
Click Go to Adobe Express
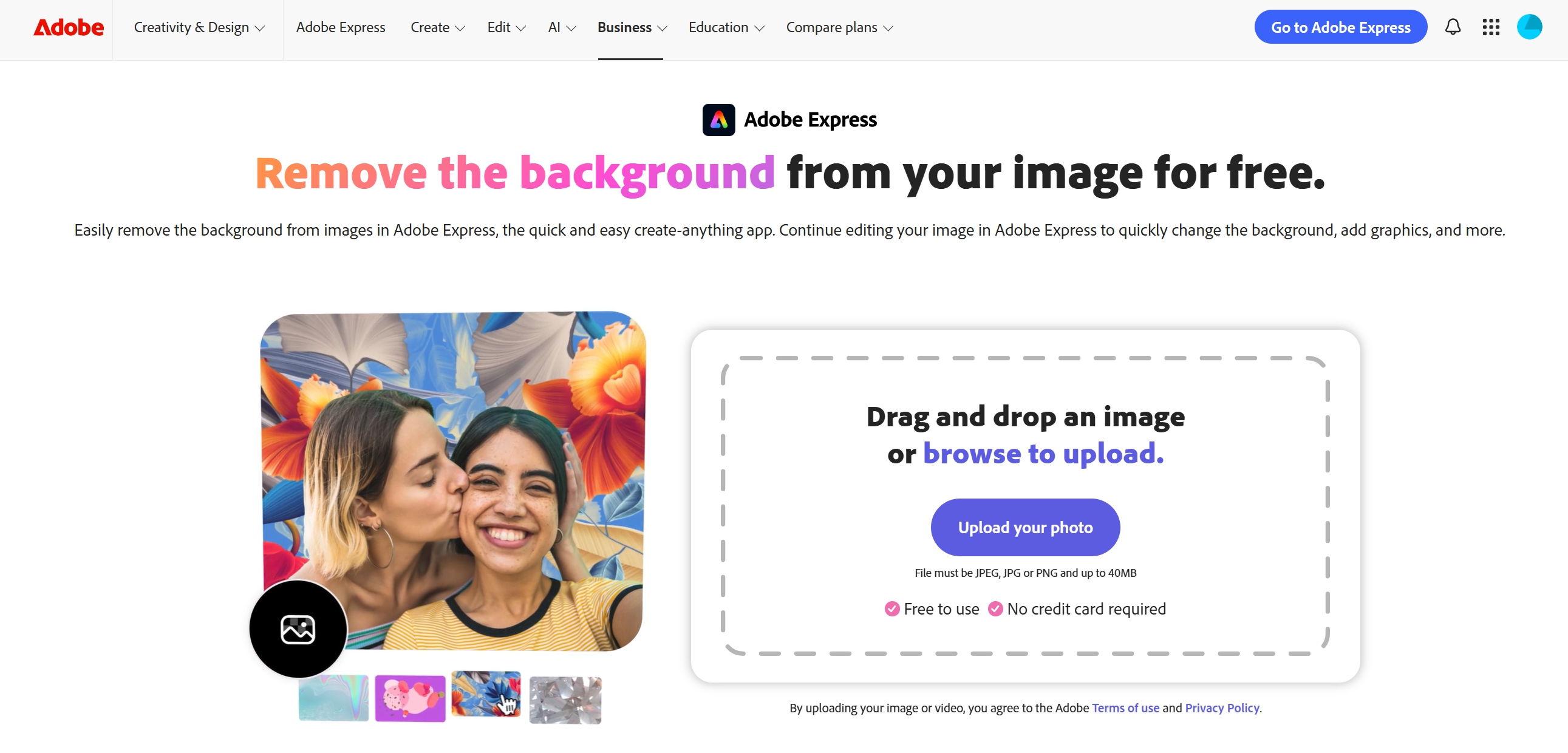(x=1340, y=27)
